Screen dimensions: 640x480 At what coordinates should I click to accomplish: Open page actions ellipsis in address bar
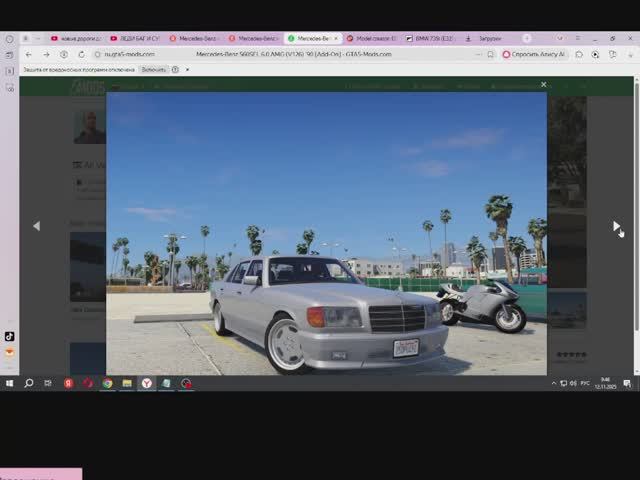pyautogui.click(x=478, y=54)
